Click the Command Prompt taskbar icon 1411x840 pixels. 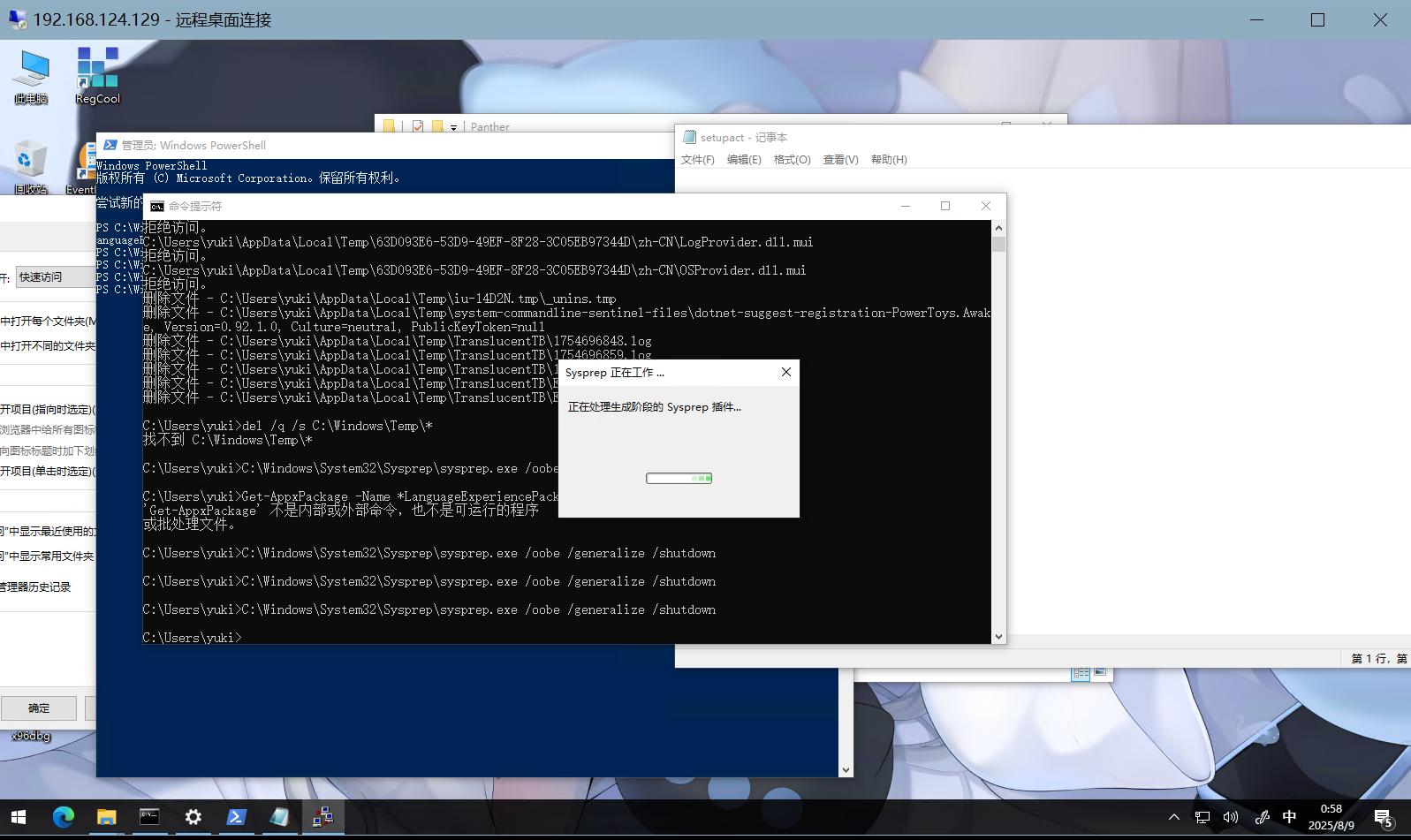(x=149, y=817)
